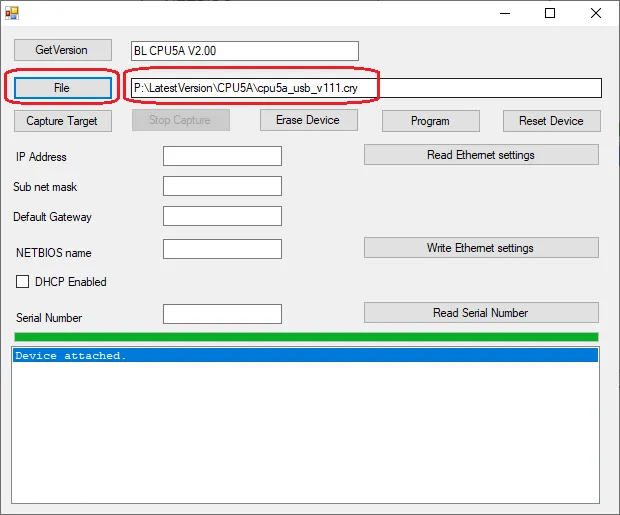Click the cpu5a_usb_v111.cry file path field

(x=366, y=88)
